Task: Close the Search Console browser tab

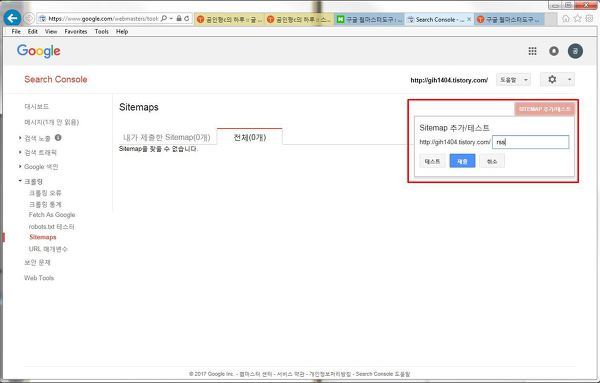Action: pyautogui.click(x=469, y=19)
